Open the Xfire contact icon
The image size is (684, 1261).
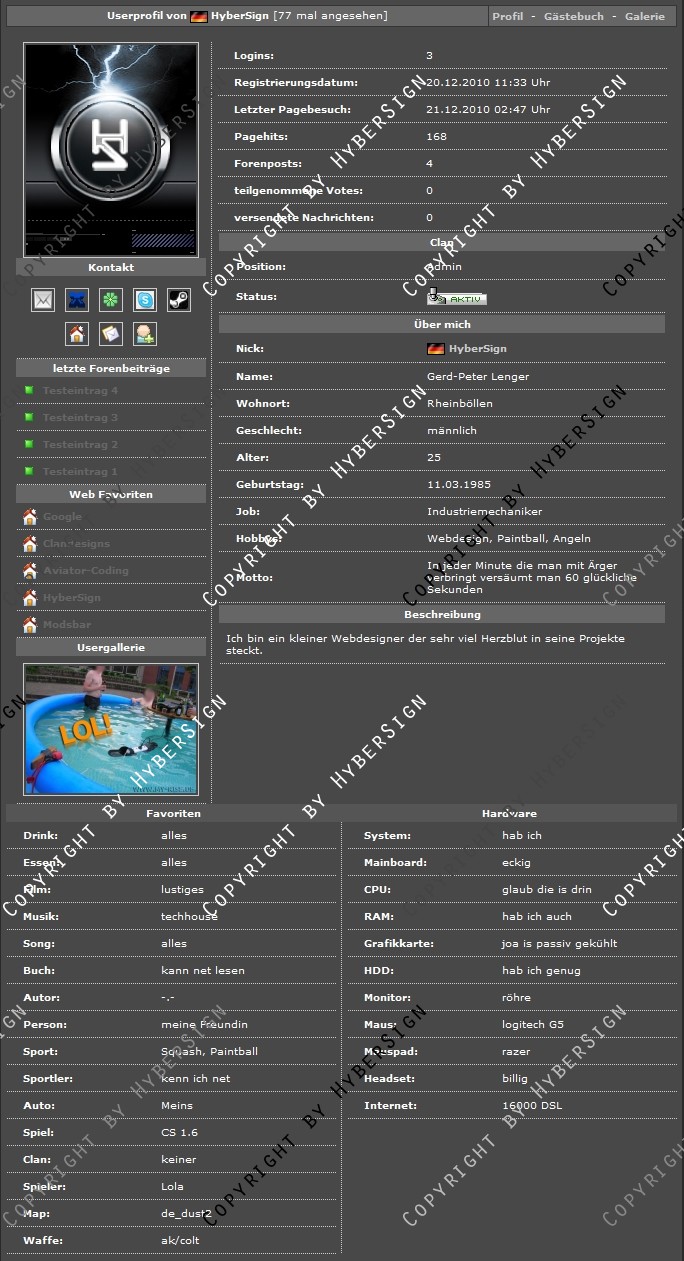(x=77, y=299)
